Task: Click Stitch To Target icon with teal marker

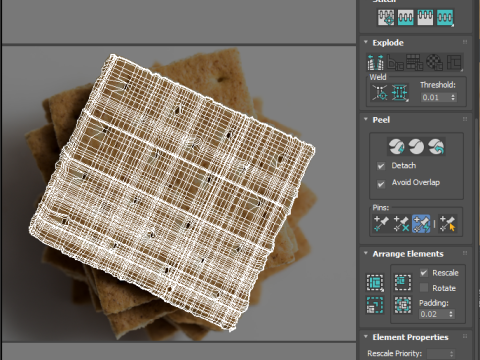Action: [x=386, y=17]
